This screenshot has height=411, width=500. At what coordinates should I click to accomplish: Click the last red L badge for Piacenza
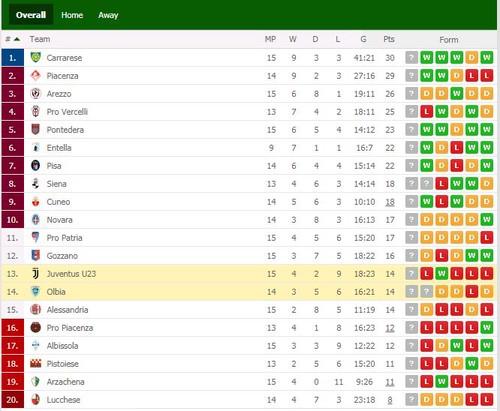487,76
